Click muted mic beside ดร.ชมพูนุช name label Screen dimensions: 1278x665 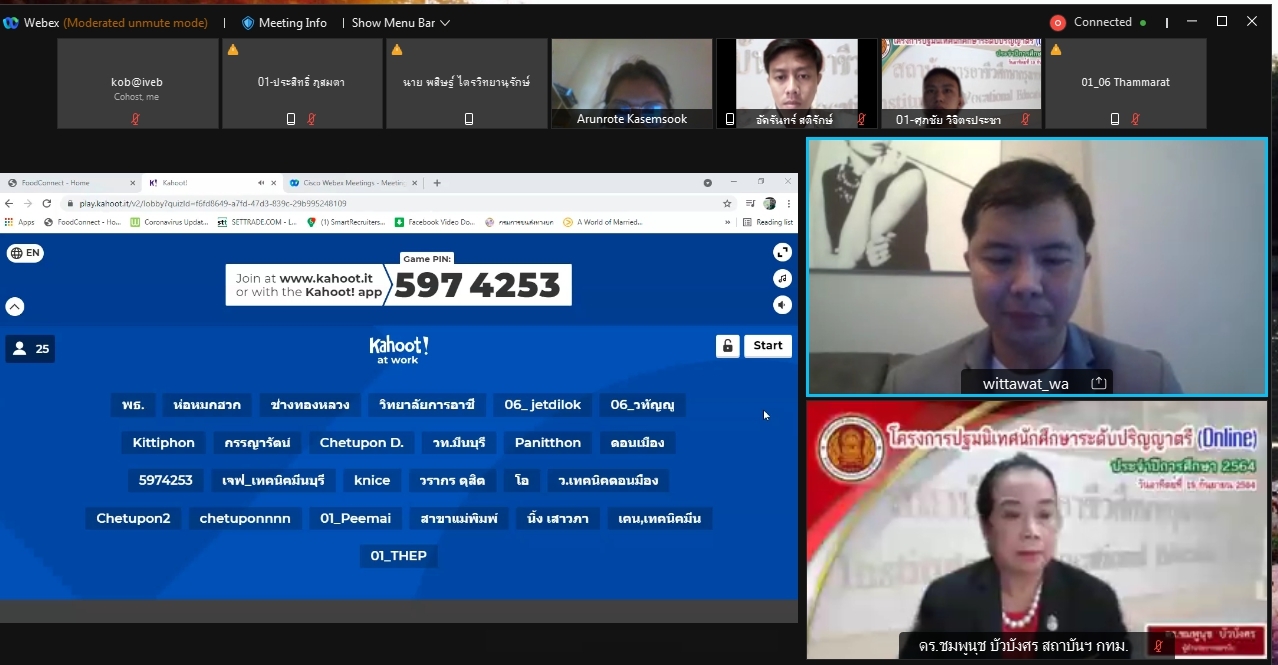(x=1158, y=646)
